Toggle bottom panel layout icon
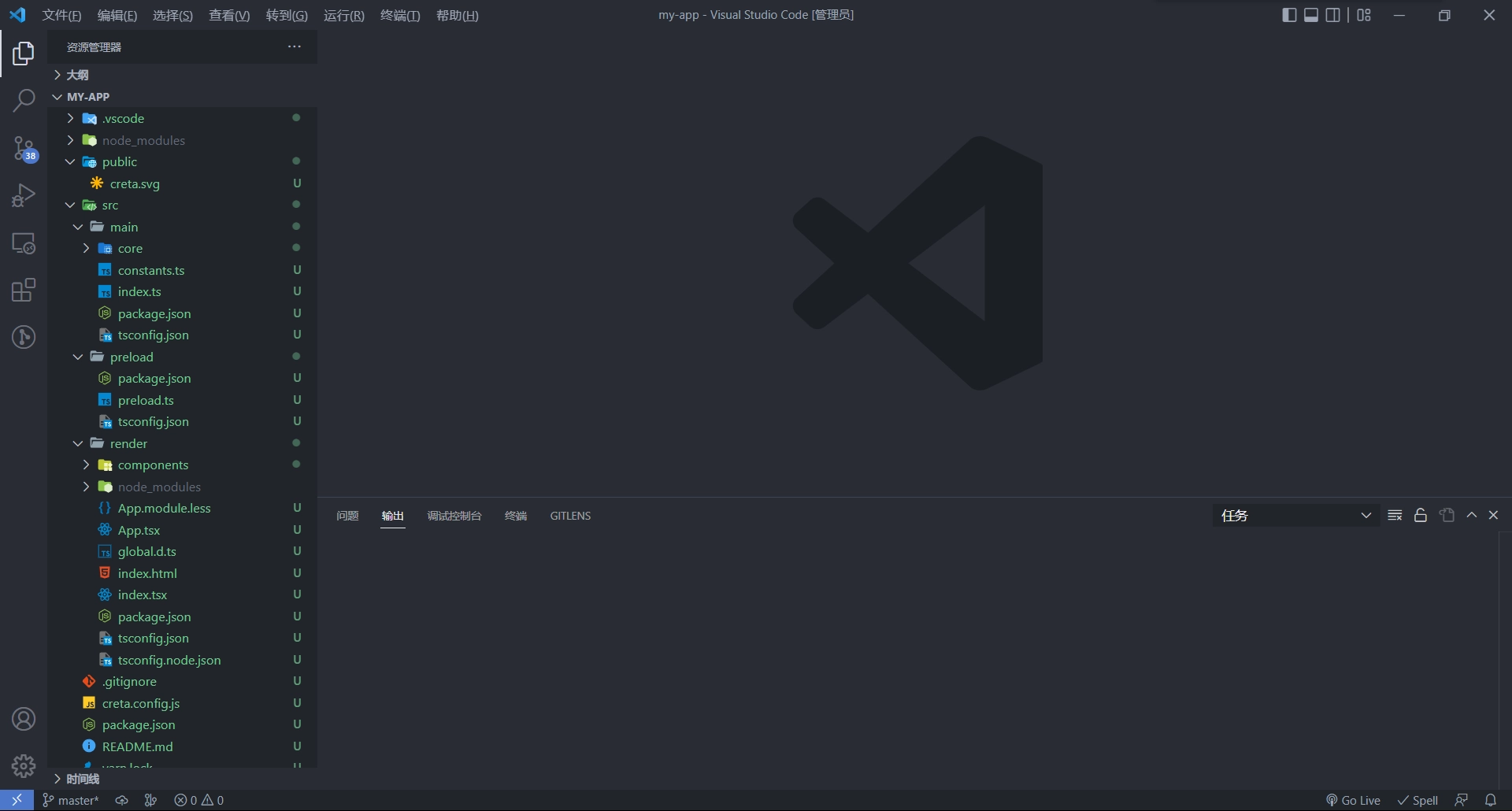The width and height of the screenshot is (1512, 811). pyautogui.click(x=1311, y=15)
